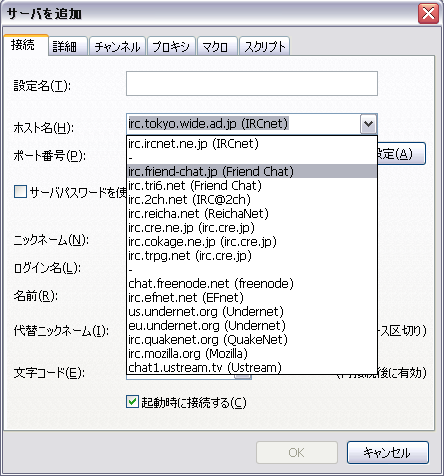Uncheck 起動時に接続する checkbox
The width and height of the screenshot is (444, 476).
coord(132,401)
